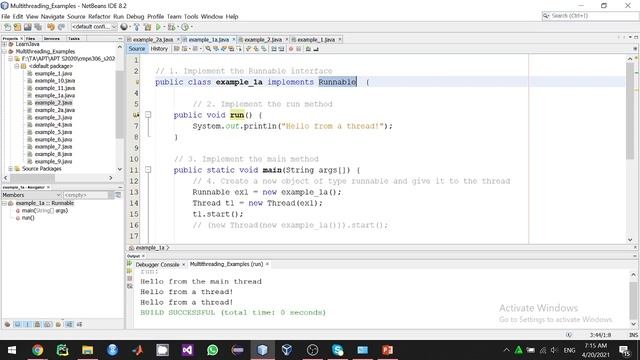Close the example_1a.java tab
Screen dimensions: 640x360
(x=234, y=40)
